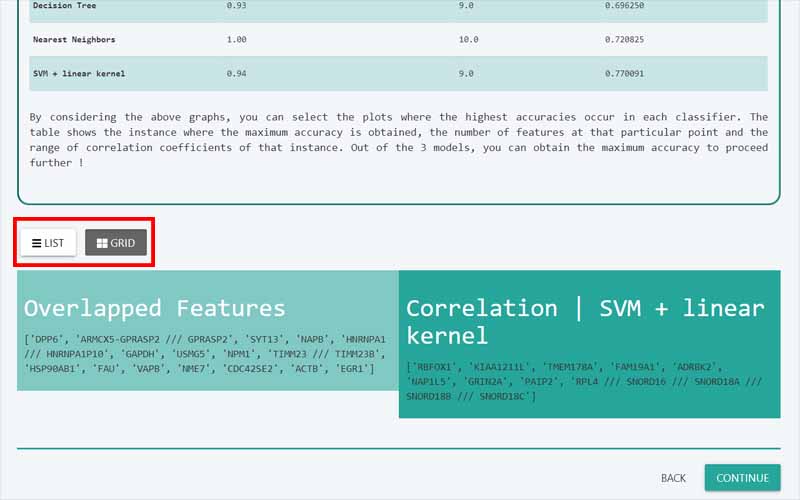
Task: Click the SVM + linear kernel table row label
Action: (79, 74)
